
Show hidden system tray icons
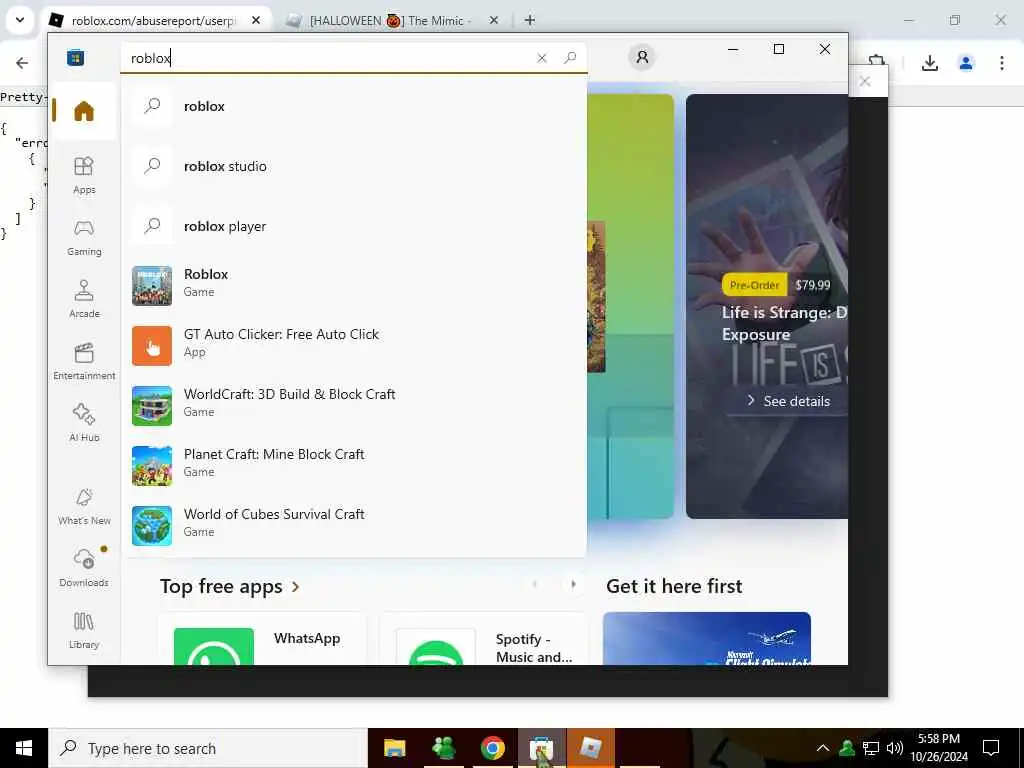pyautogui.click(x=823, y=748)
